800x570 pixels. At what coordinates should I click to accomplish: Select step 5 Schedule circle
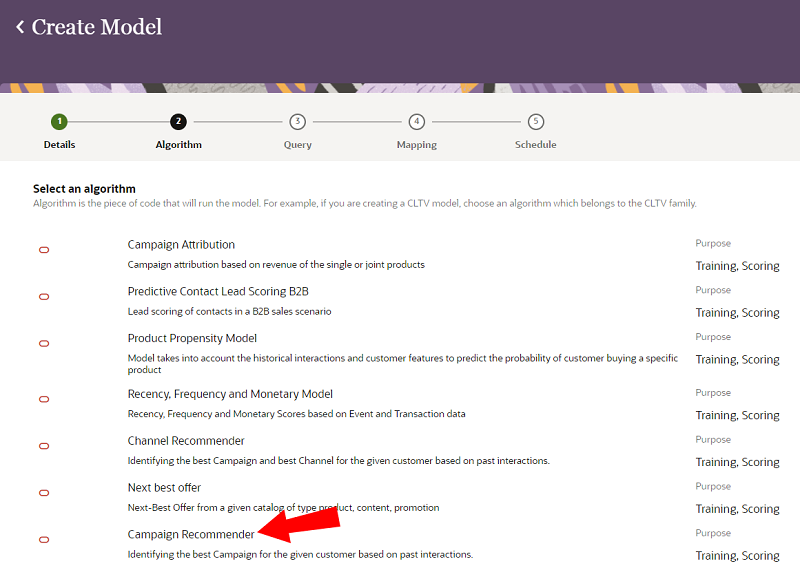point(536,122)
